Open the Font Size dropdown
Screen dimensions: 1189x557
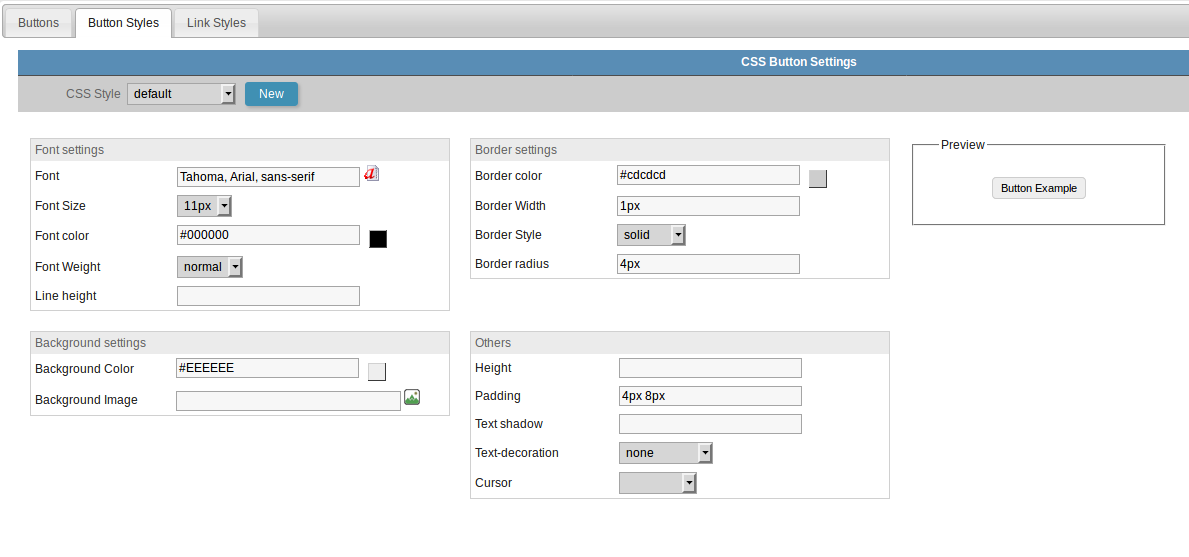tap(204, 206)
